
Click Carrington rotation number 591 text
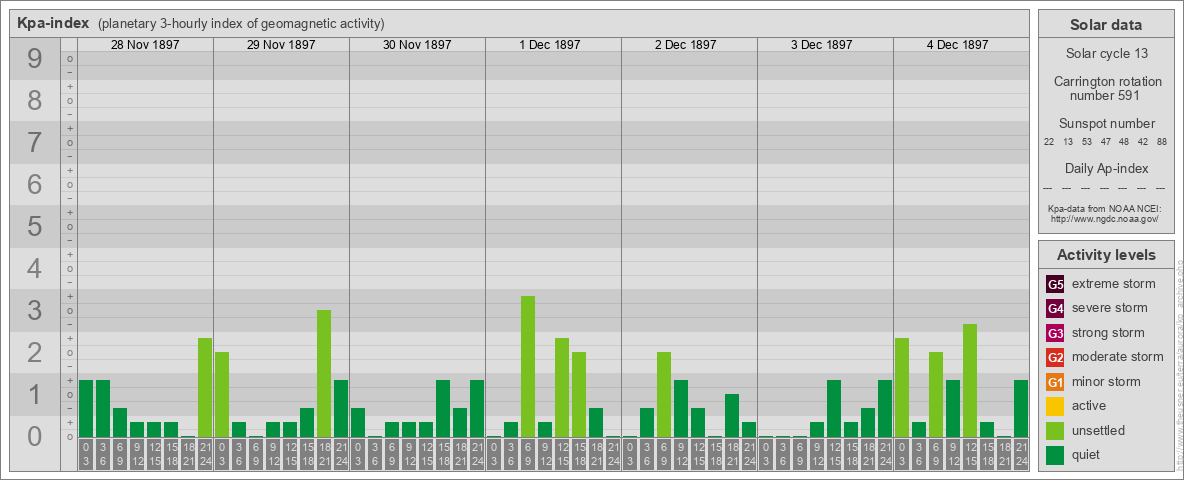[1108, 88]
